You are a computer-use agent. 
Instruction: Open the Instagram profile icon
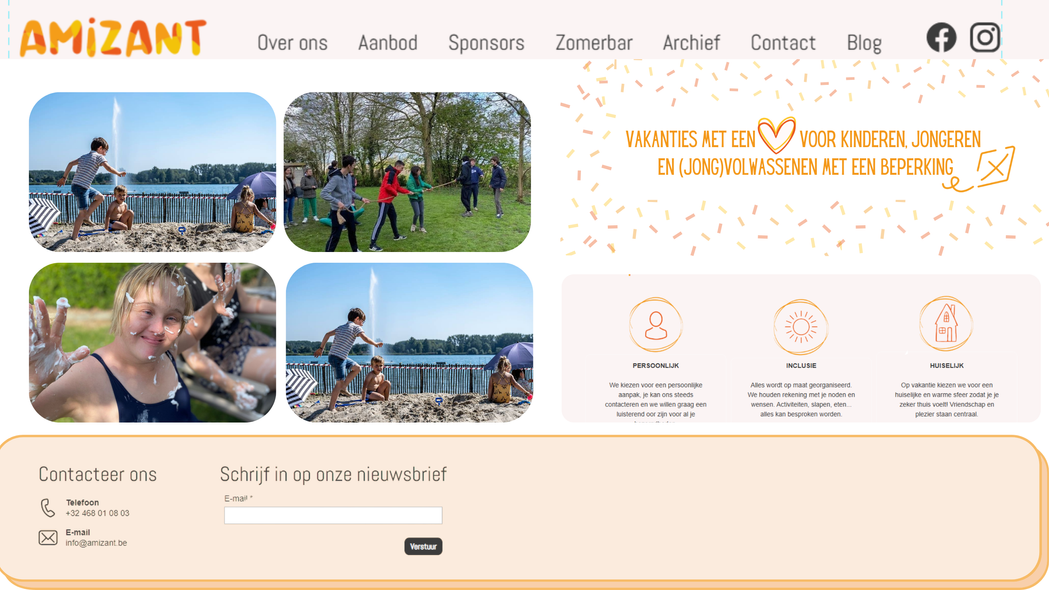click(985, 37)
